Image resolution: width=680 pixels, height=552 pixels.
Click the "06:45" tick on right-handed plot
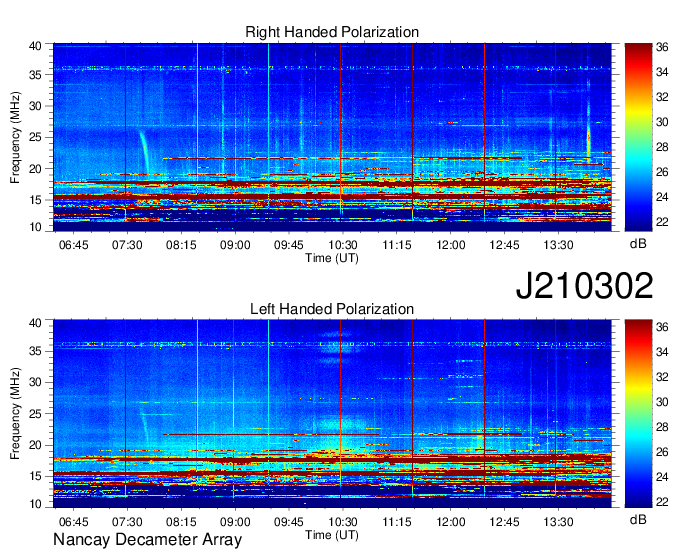coord(73,245)
